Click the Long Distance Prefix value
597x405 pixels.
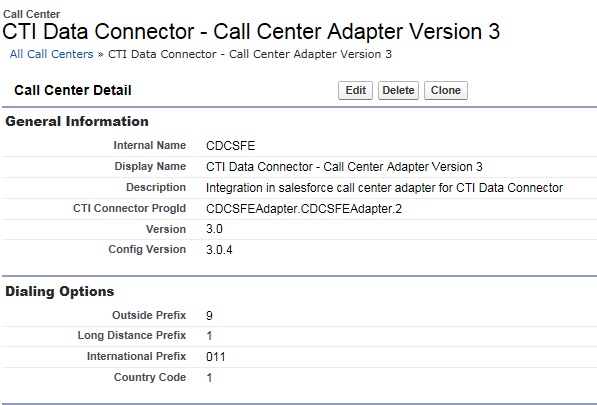tap(209, 336)
